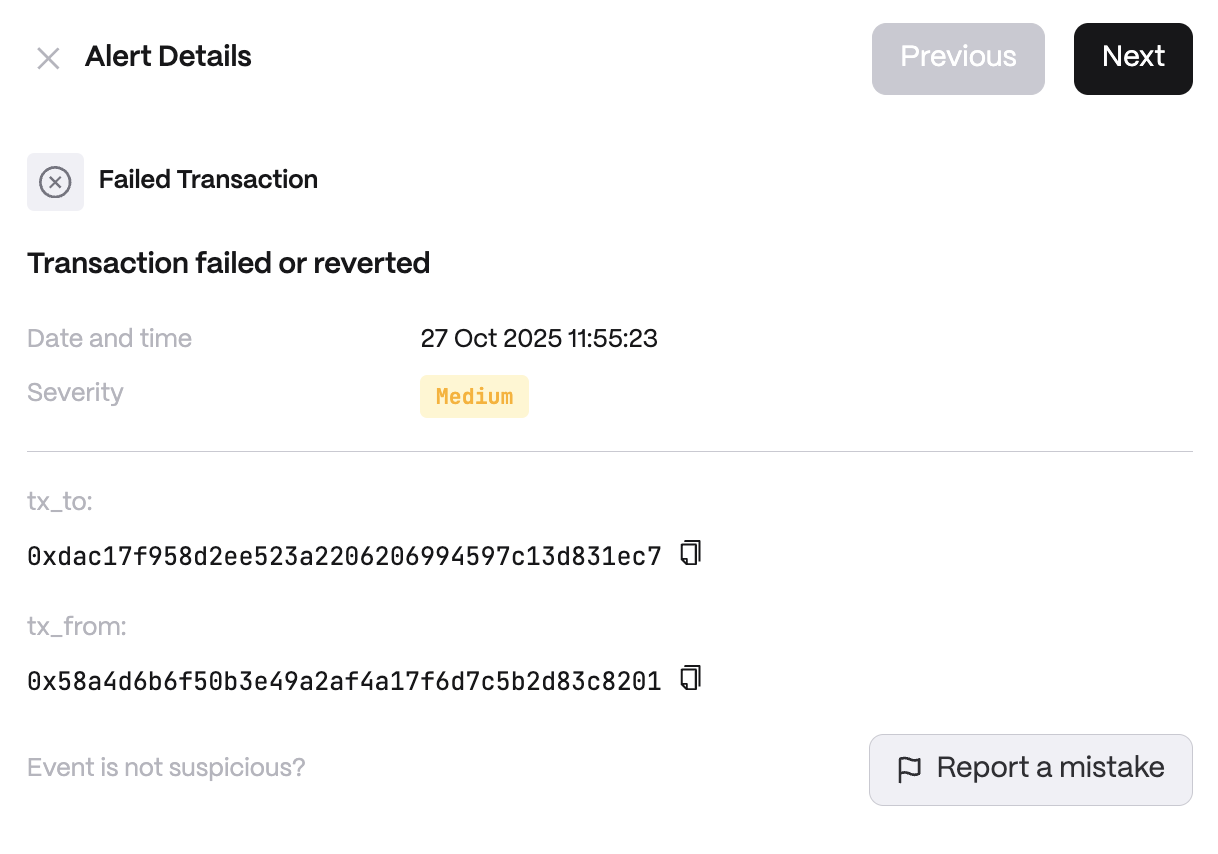
Task: Click the Event is not suspicious text
Action: click(166, 768)
